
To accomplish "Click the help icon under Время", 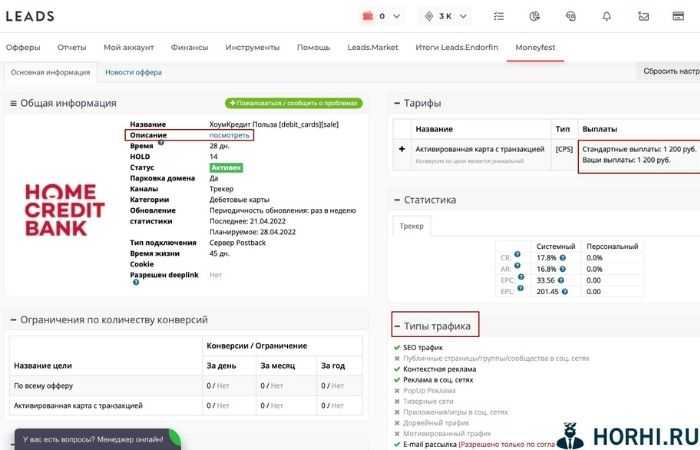I will coord(161,142).
